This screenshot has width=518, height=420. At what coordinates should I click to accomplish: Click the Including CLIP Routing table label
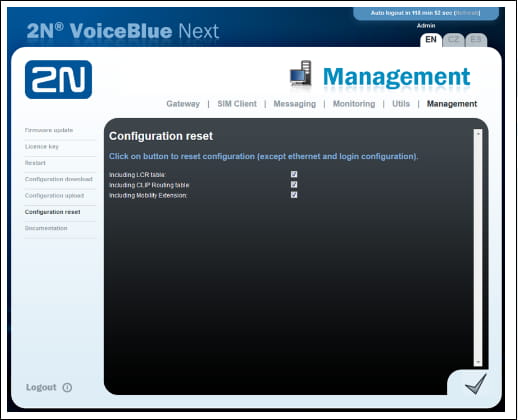coord(149,185)
